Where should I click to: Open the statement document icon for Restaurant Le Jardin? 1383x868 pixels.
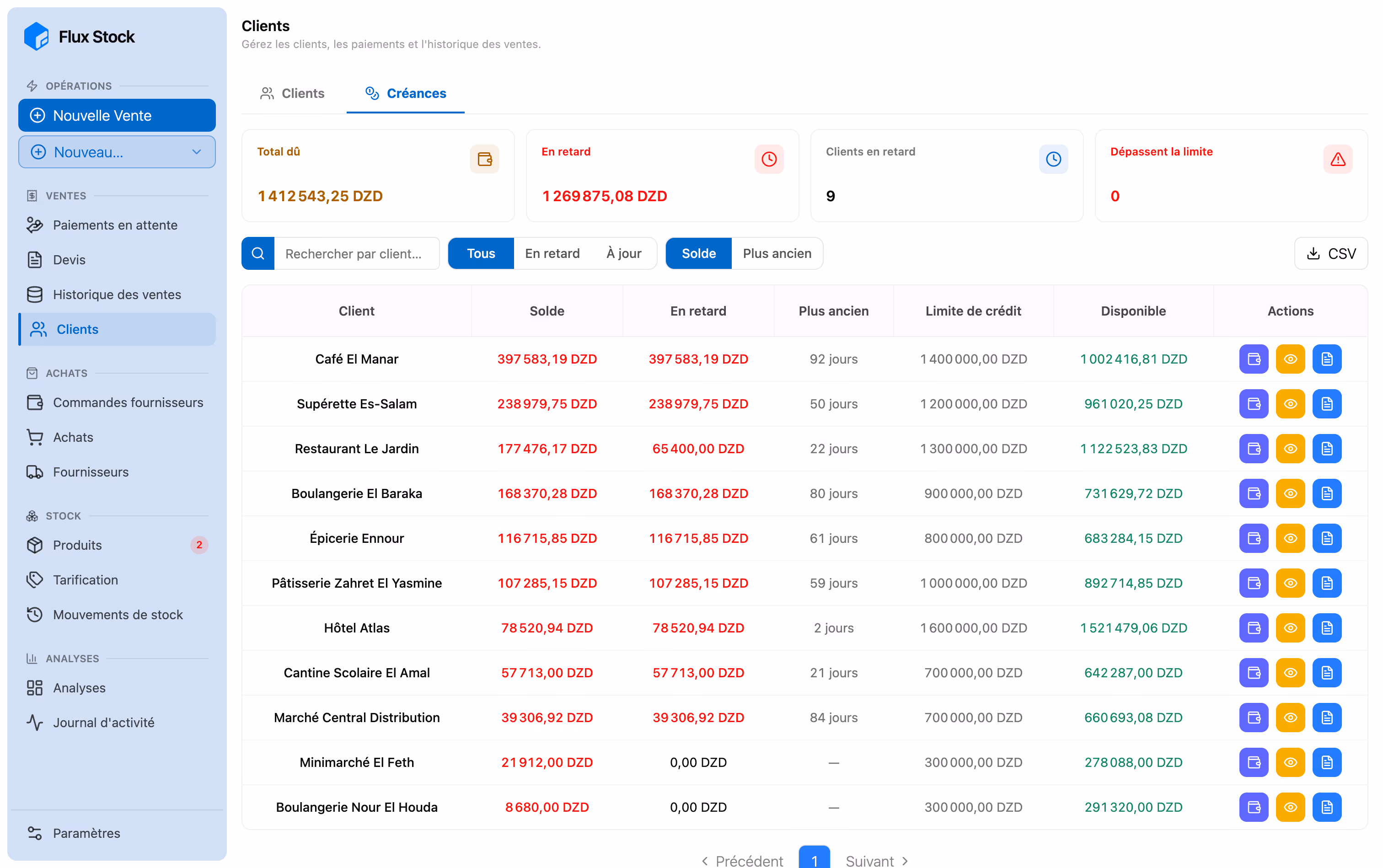pyautogui.click(x=1327, y=448)
